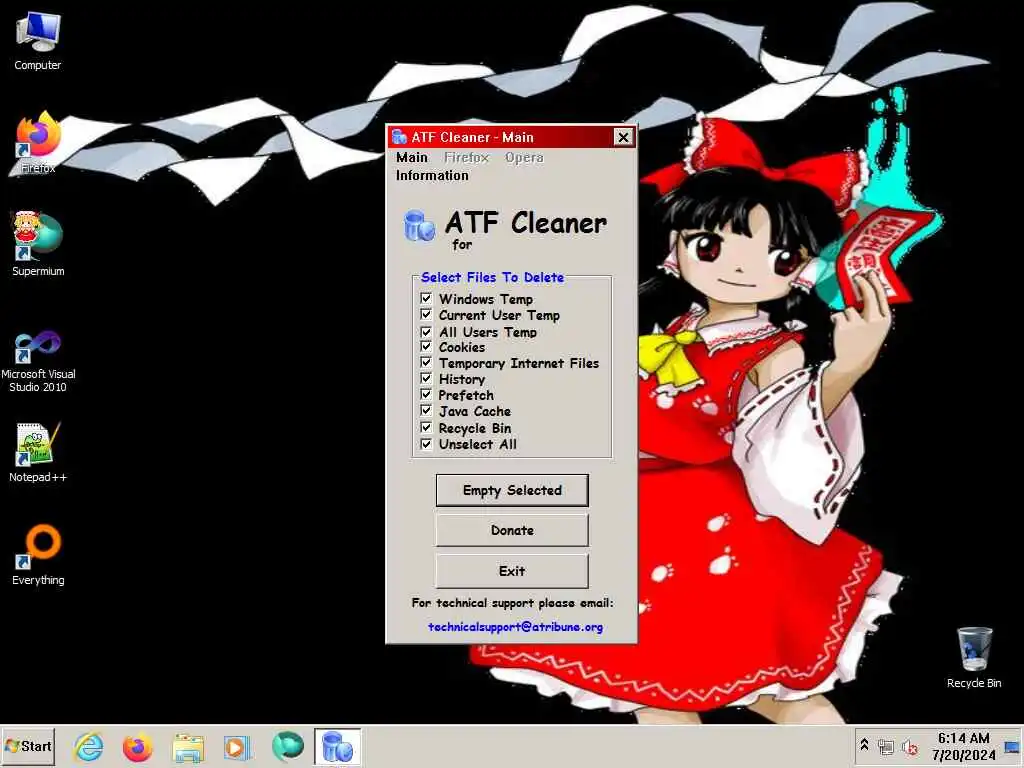The height and width of the screenshot is (768, 1024).
Task: Click the taskbar clock showing 6:14 AM
Action: click(x=963, y=746)
